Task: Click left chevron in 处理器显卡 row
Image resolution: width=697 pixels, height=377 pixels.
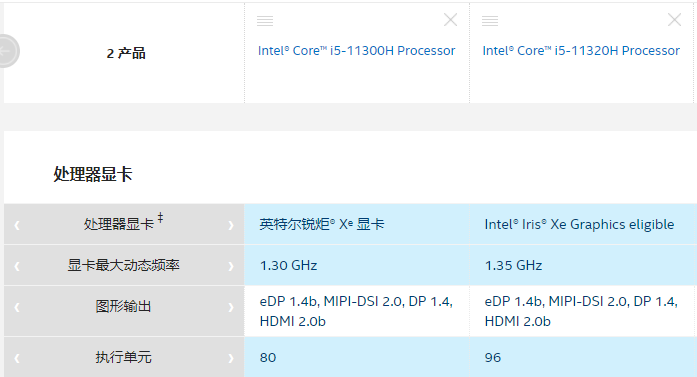Action: click(17, 225)
